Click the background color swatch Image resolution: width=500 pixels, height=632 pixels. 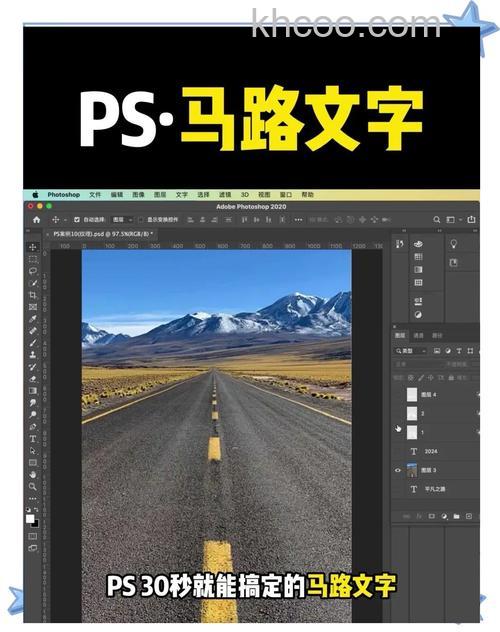coord(35,524)
